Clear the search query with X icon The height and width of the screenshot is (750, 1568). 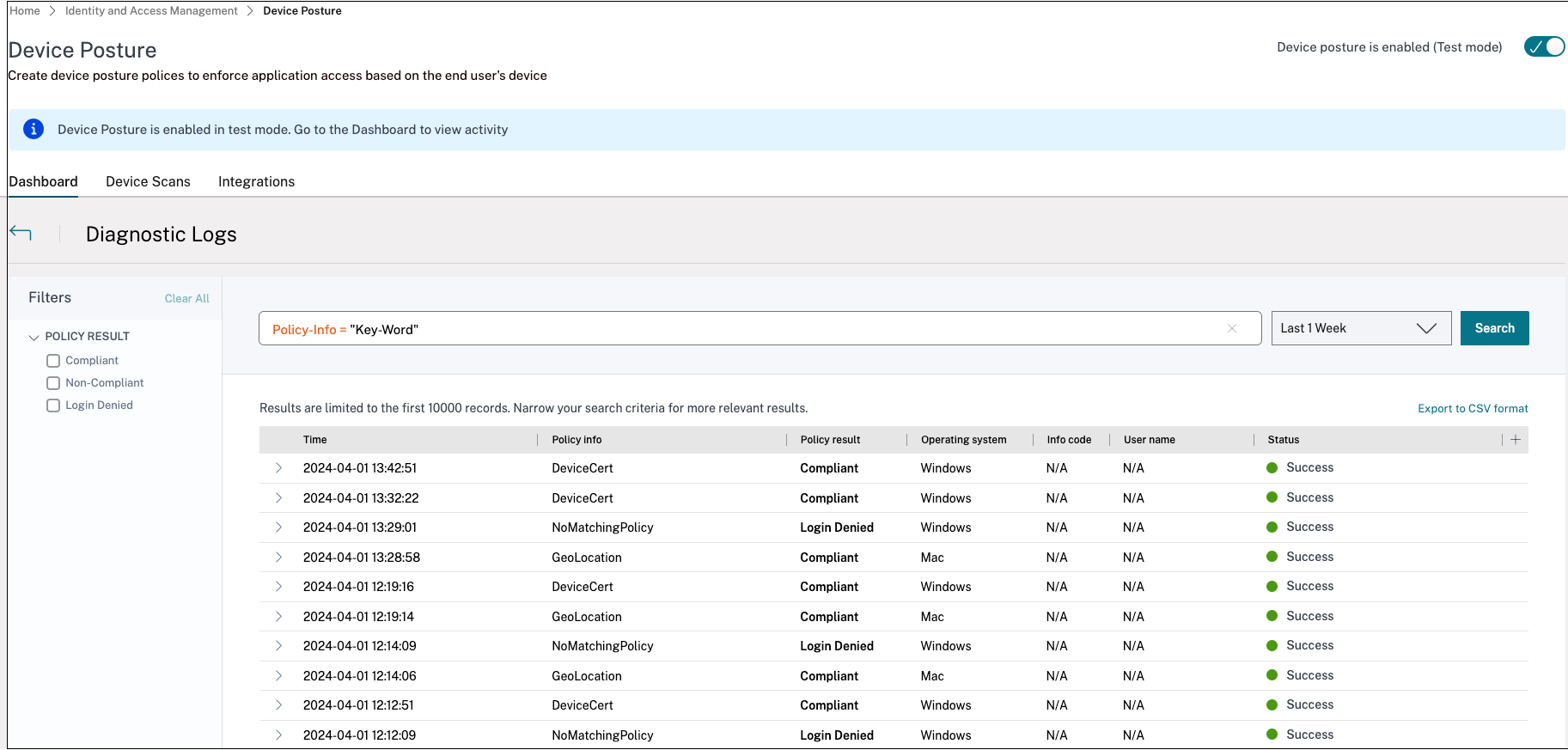[1231, 328]
